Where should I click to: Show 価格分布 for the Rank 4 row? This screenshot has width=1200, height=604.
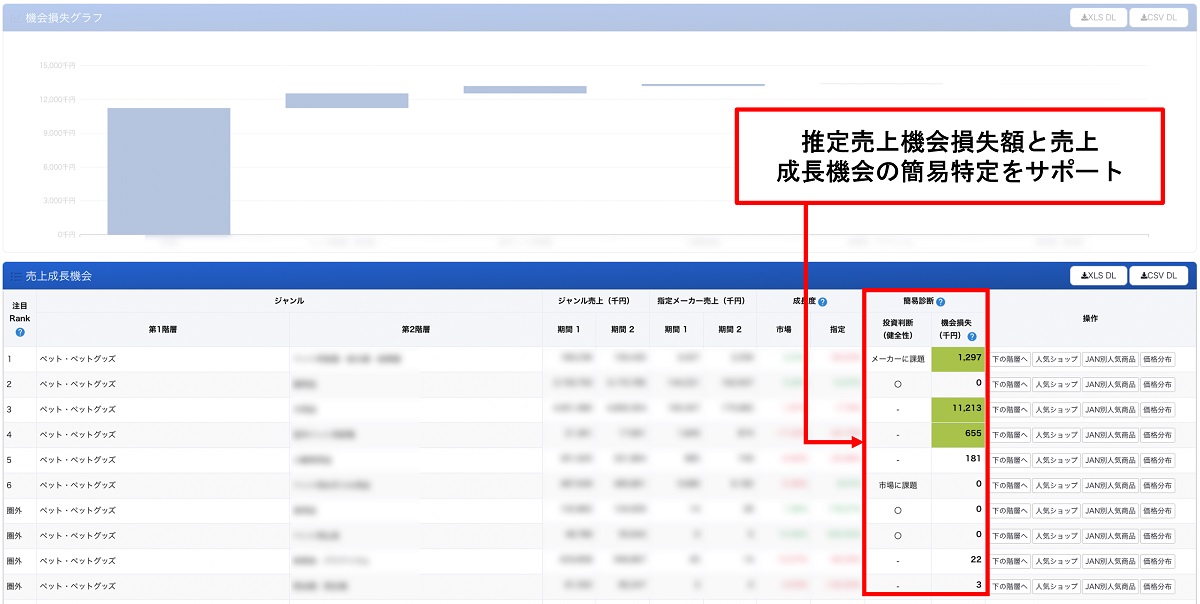click(1157, 435)
